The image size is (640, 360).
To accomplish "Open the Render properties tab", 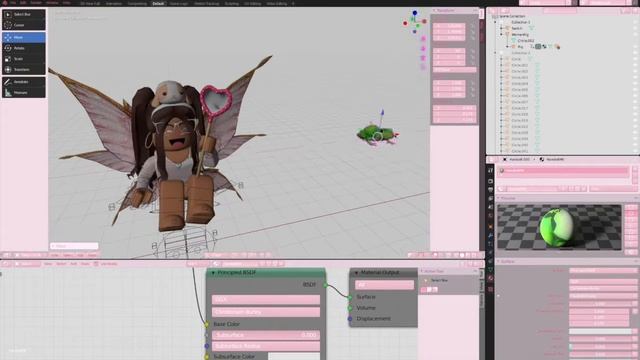I will pos(490,181).
